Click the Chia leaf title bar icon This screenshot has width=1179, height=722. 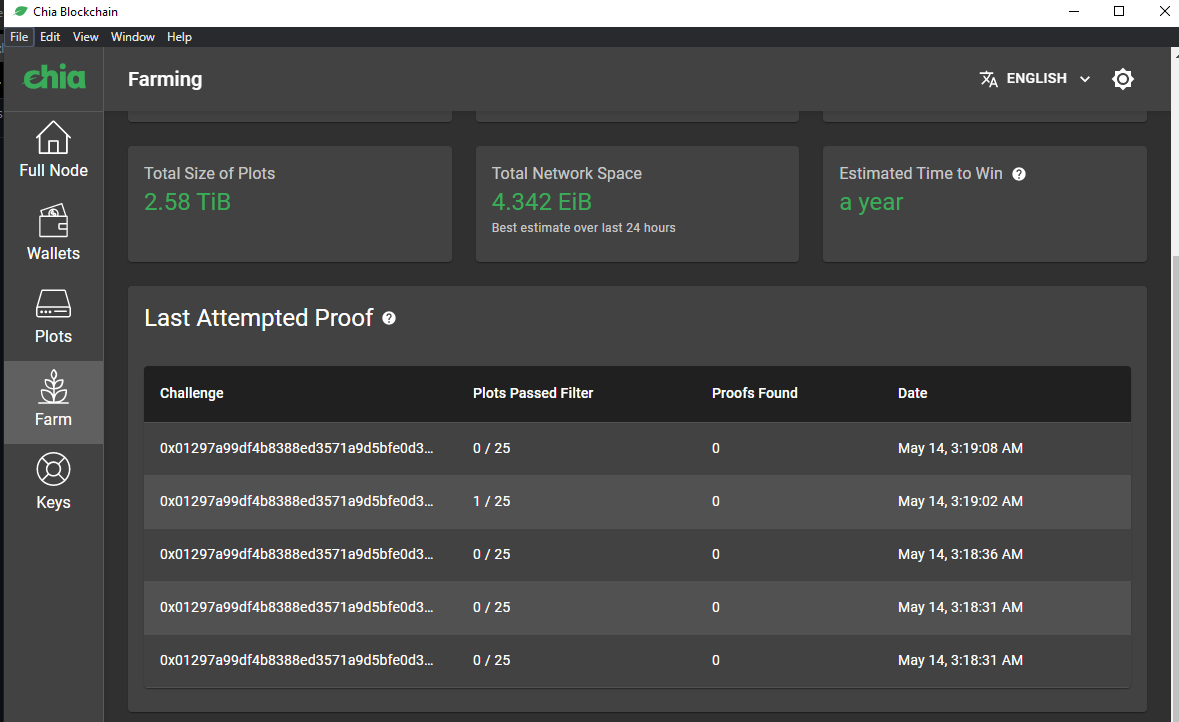pos(20,11)
